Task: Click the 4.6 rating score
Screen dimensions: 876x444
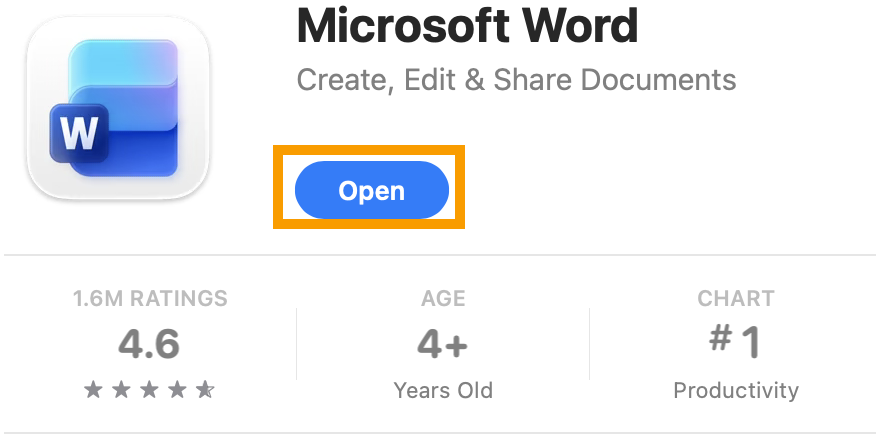Action: pos(149,344)
